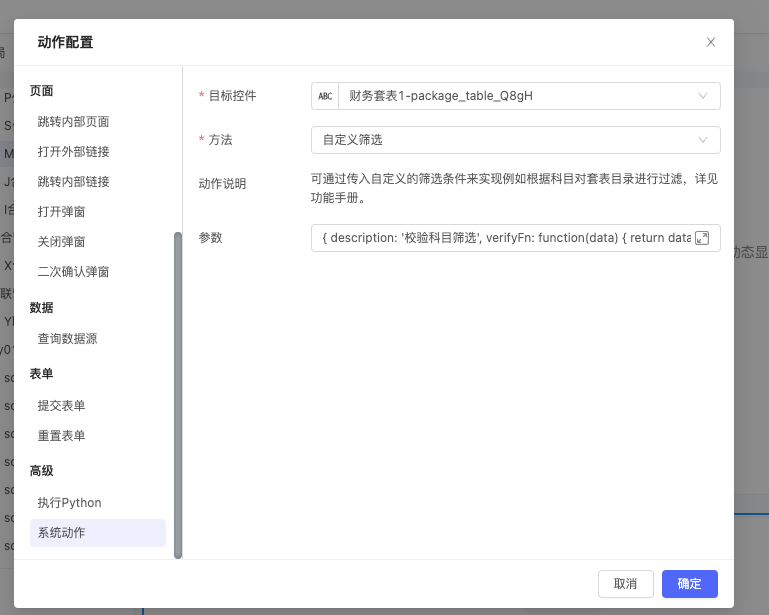Click the 高级 group heading
Image resolution: width=769 pixels, height=615 pixels.
point(41,471)
